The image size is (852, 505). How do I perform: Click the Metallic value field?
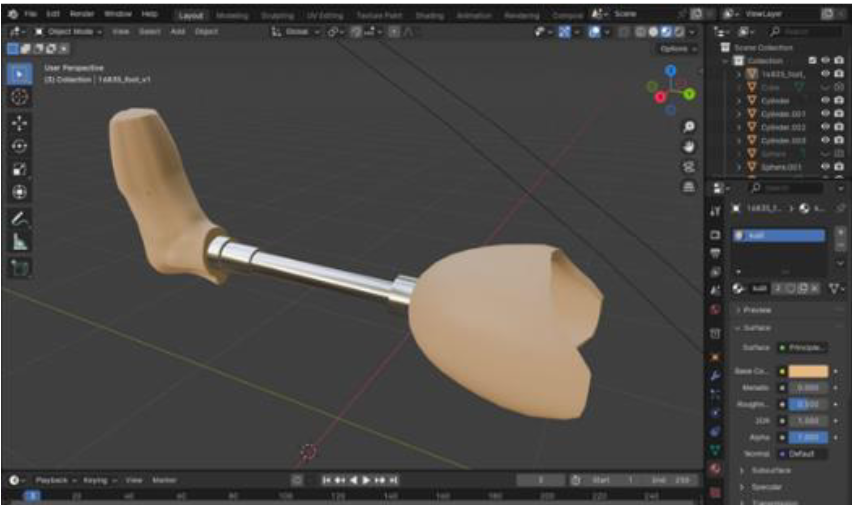(x=808, y=388)
